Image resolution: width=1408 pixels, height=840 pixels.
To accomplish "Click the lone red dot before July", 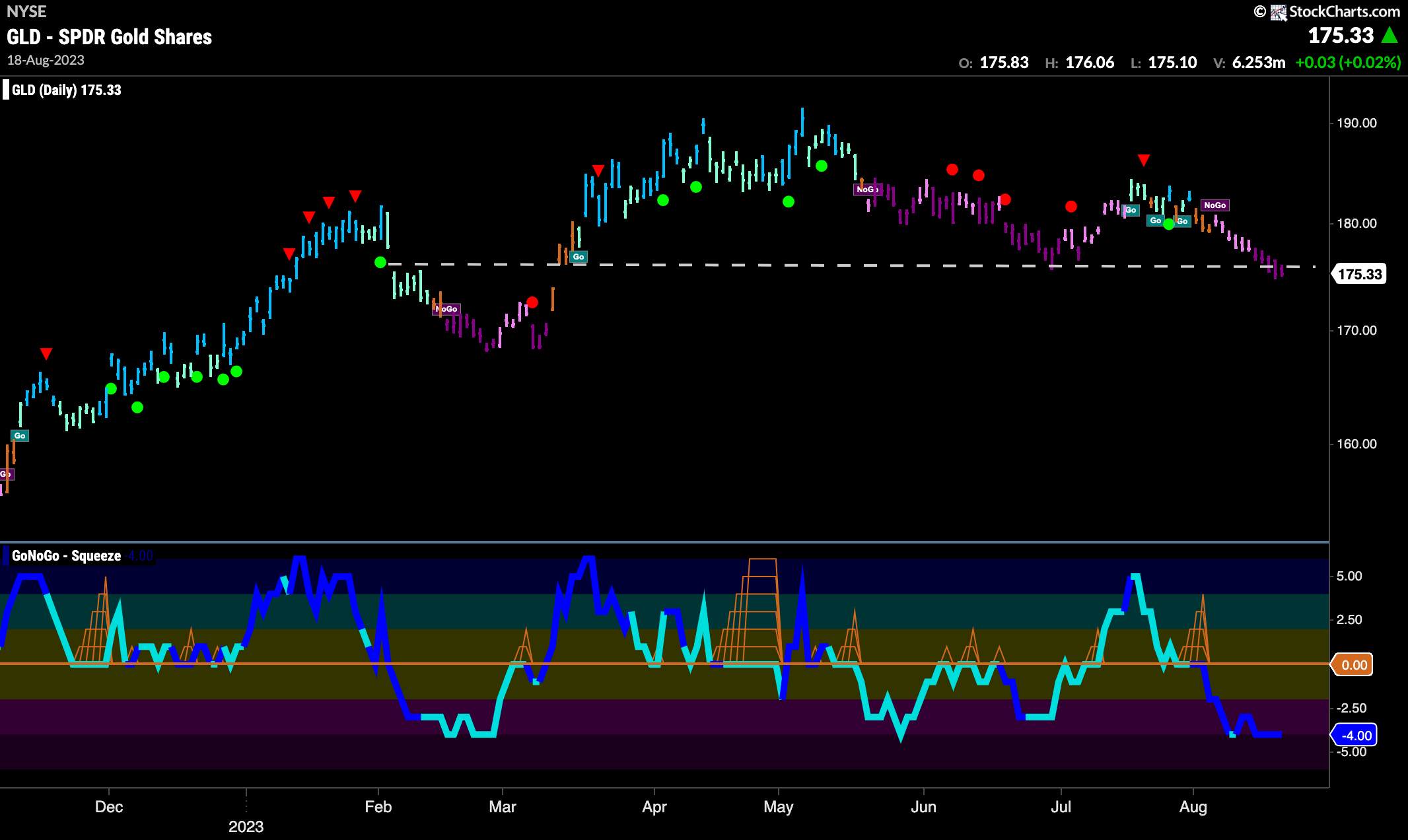I will click(1071, 207).
